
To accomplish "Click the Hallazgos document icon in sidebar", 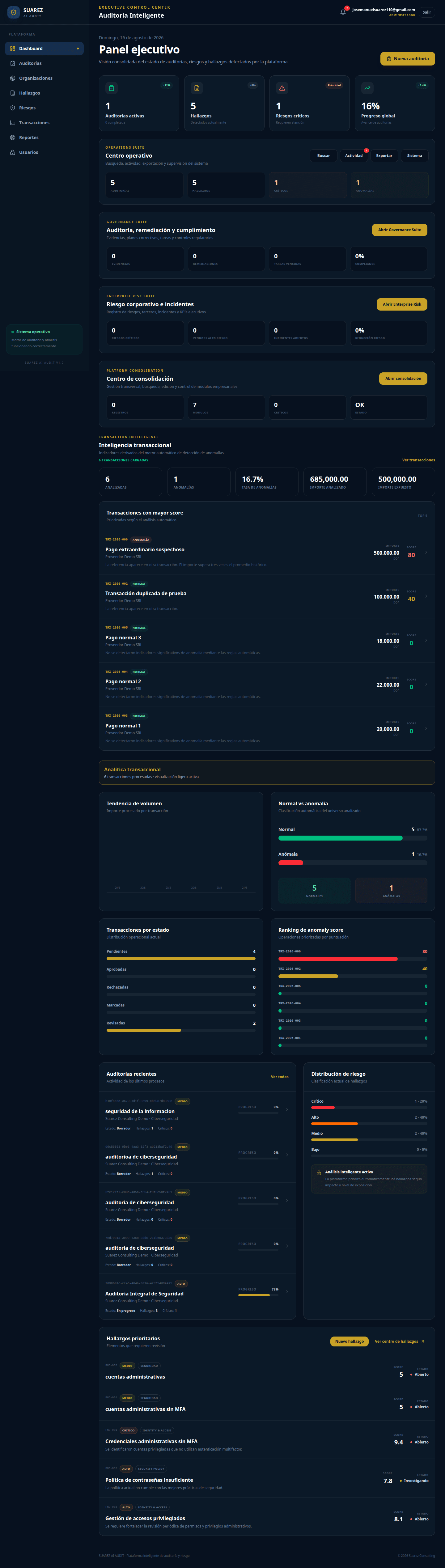I will click(13, 93).
